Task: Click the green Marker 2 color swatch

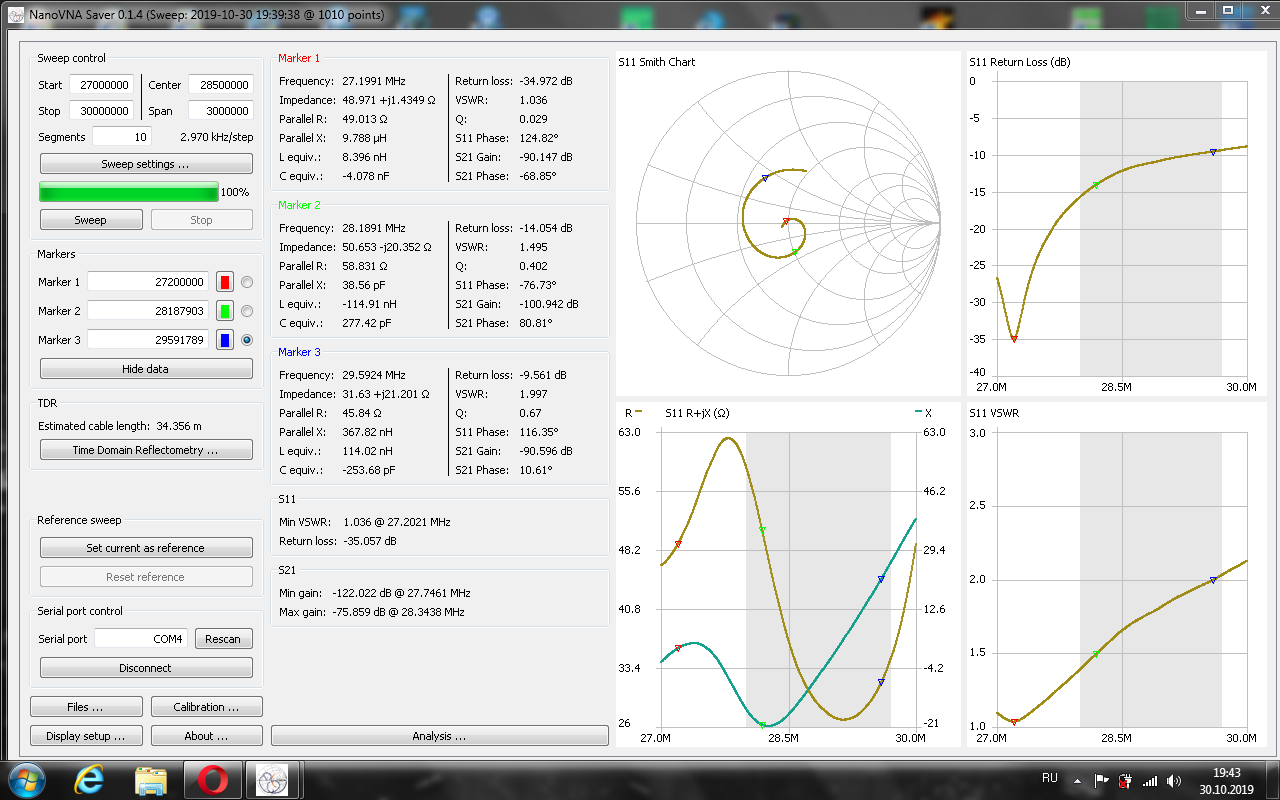Action: (x=225, y=311)
